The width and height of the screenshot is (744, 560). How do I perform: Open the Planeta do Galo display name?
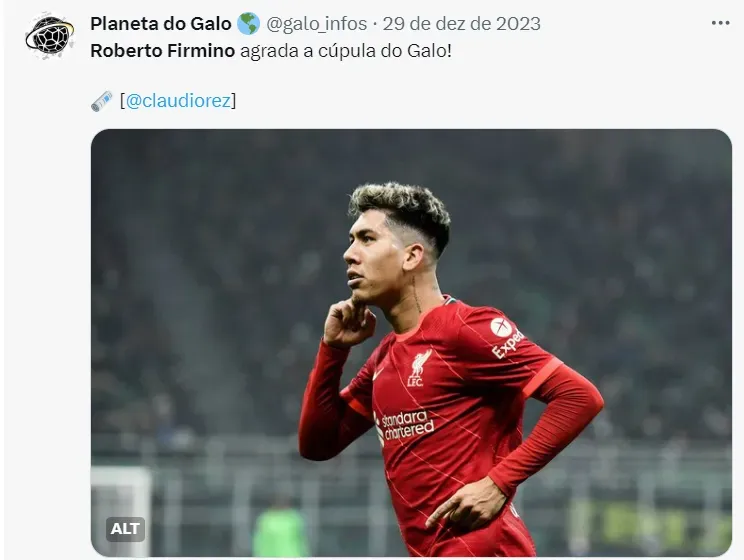coord(161,24)
